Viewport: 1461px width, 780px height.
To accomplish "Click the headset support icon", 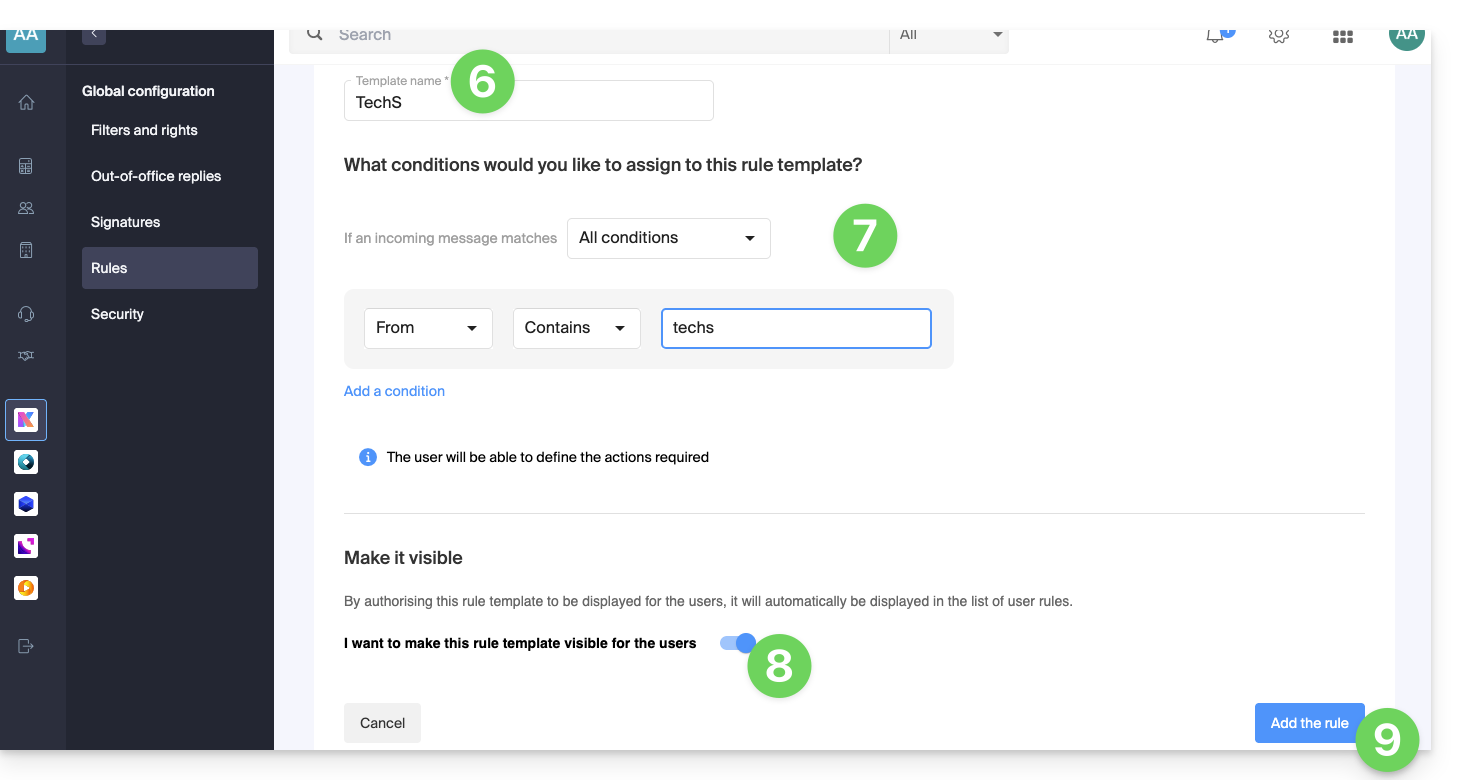I will [x=26, y=314].
